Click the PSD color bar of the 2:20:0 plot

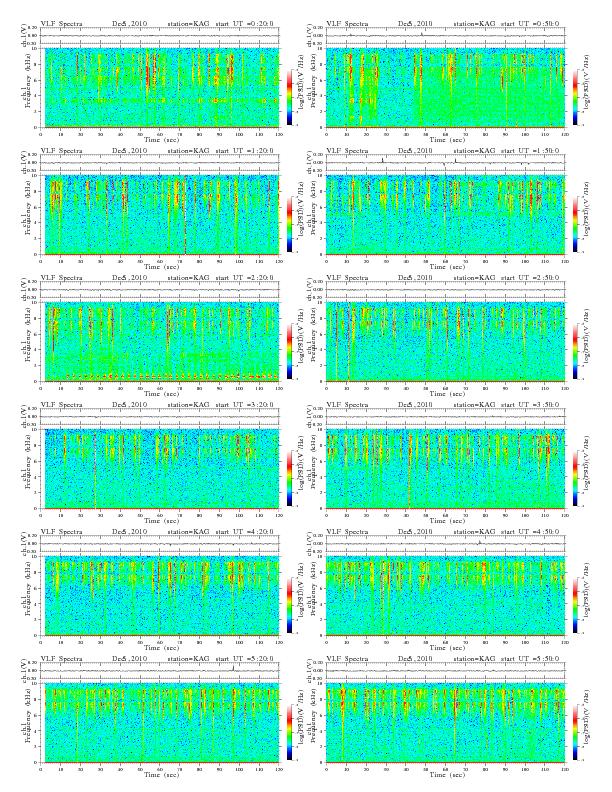pos(289,352)
